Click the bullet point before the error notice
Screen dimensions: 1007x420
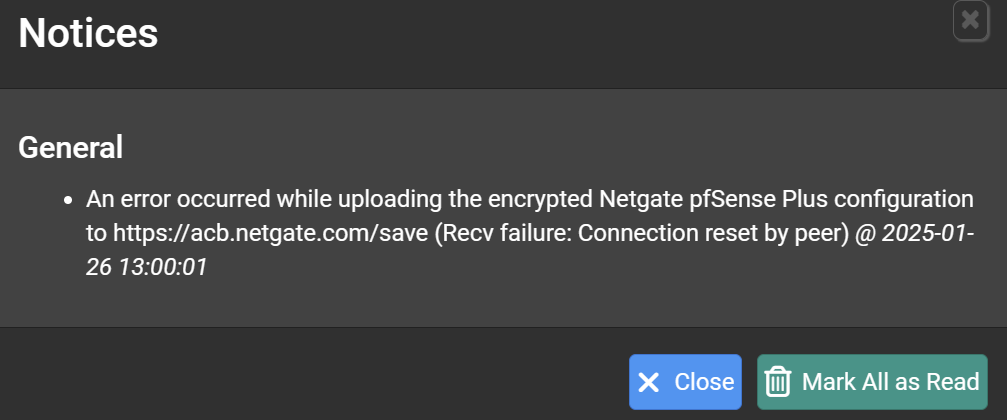(69, 201)
